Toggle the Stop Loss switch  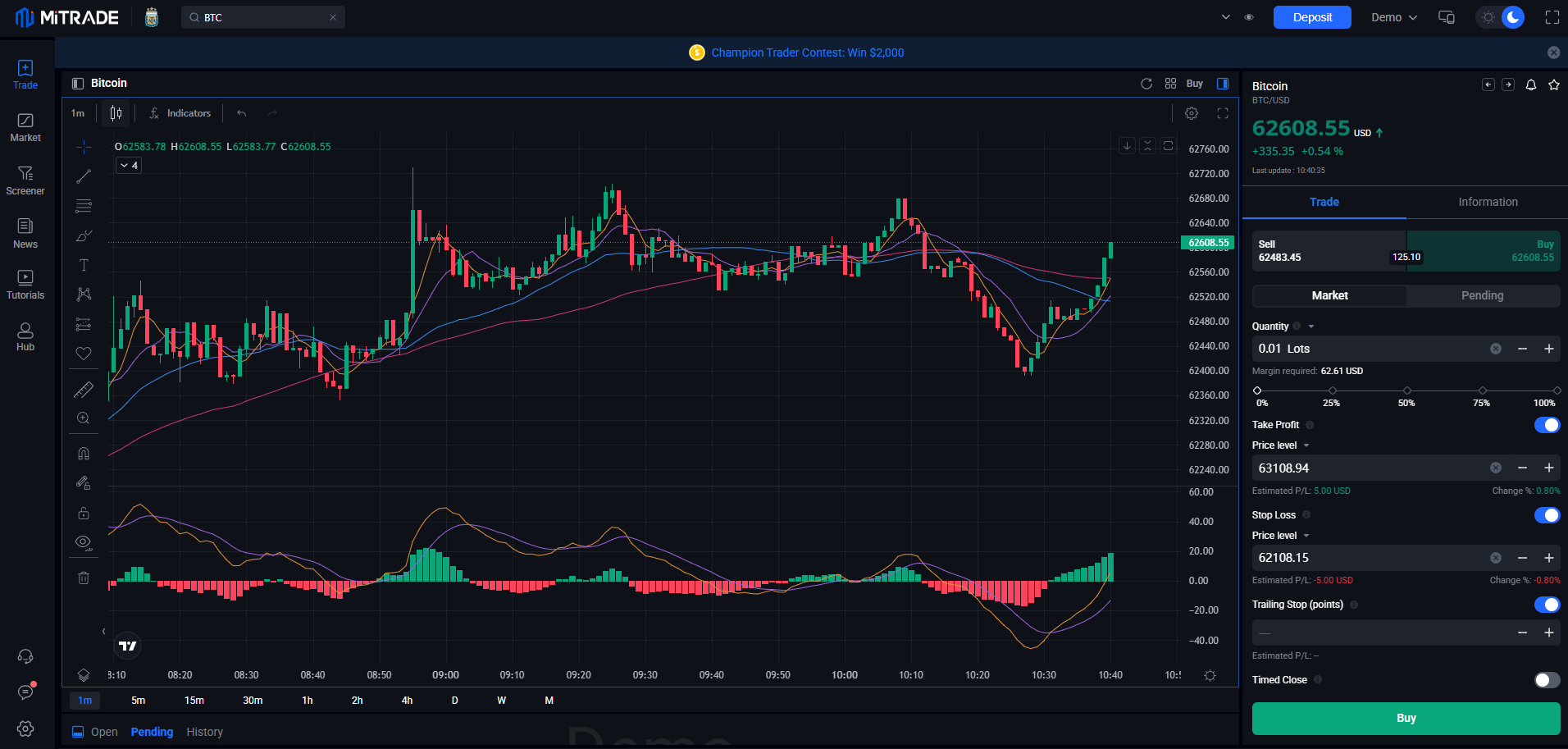(1547, 515)
